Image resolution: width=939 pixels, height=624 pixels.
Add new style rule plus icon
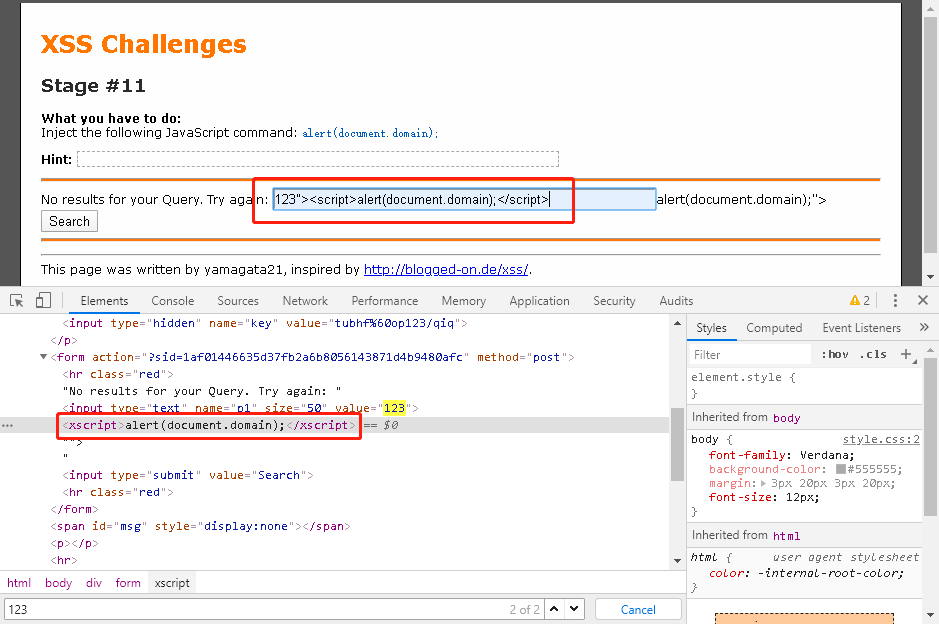pyautogui.click(x=906, y=355)
